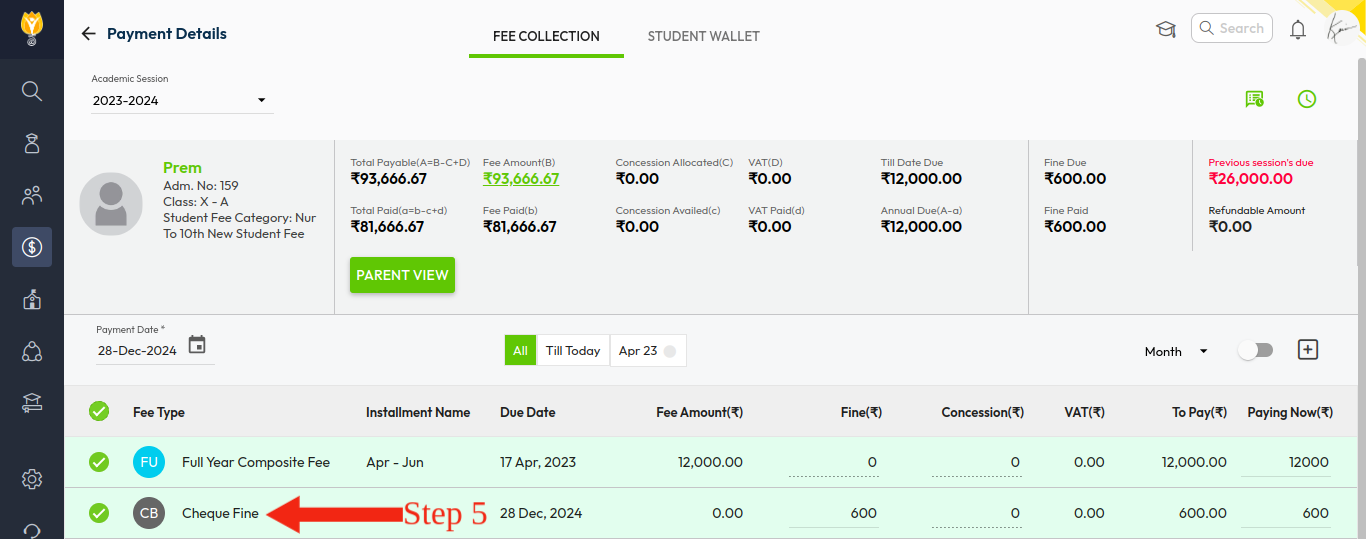
Task: Click the back arrow beside Payment Details
Action: click(x=88, y=34)
